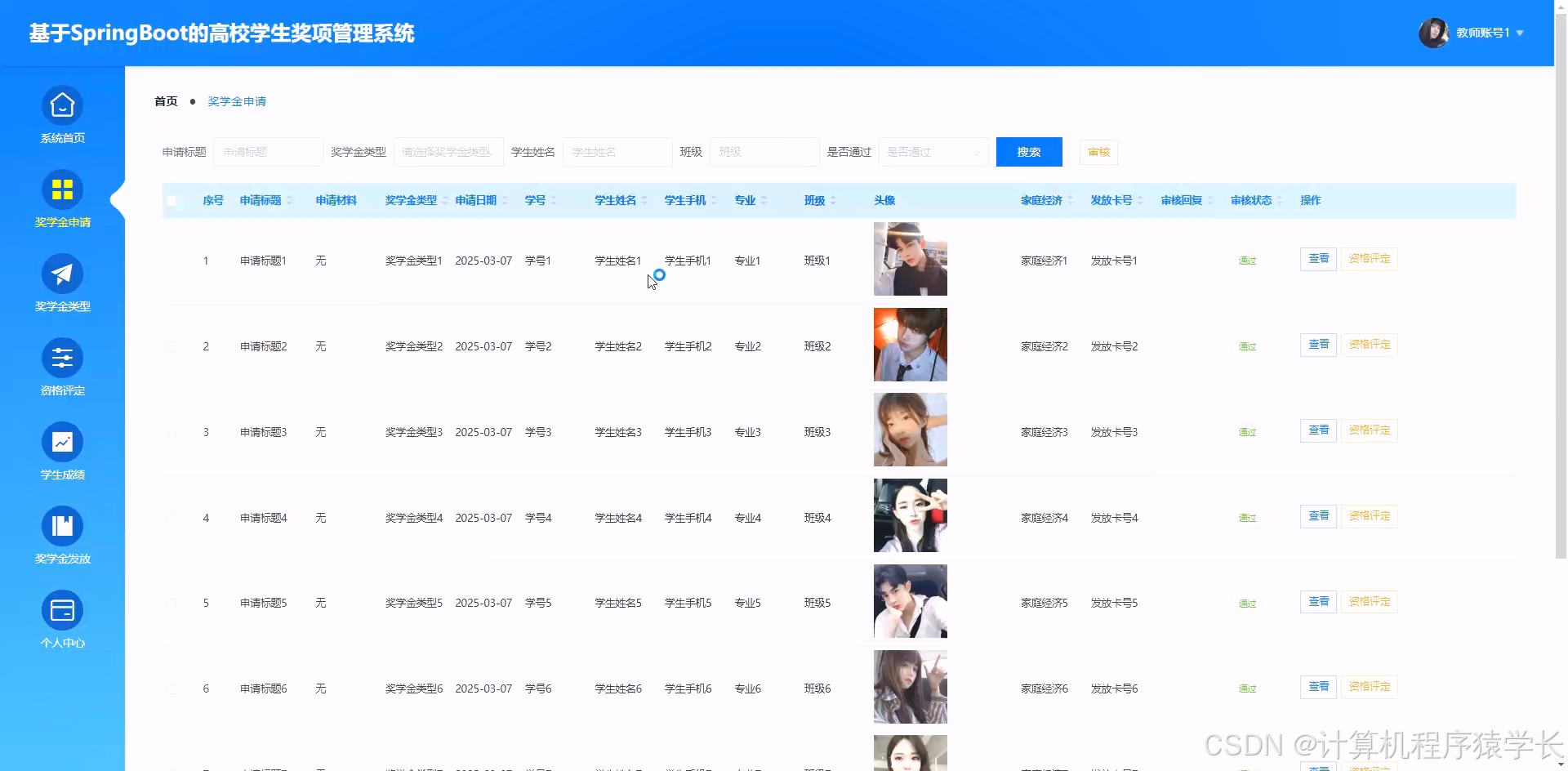Image resolution: width=1568 pixels, height=771 pixels.
Task: Open the 奖学金发放 sidebar section
Action: pos(62,527)
